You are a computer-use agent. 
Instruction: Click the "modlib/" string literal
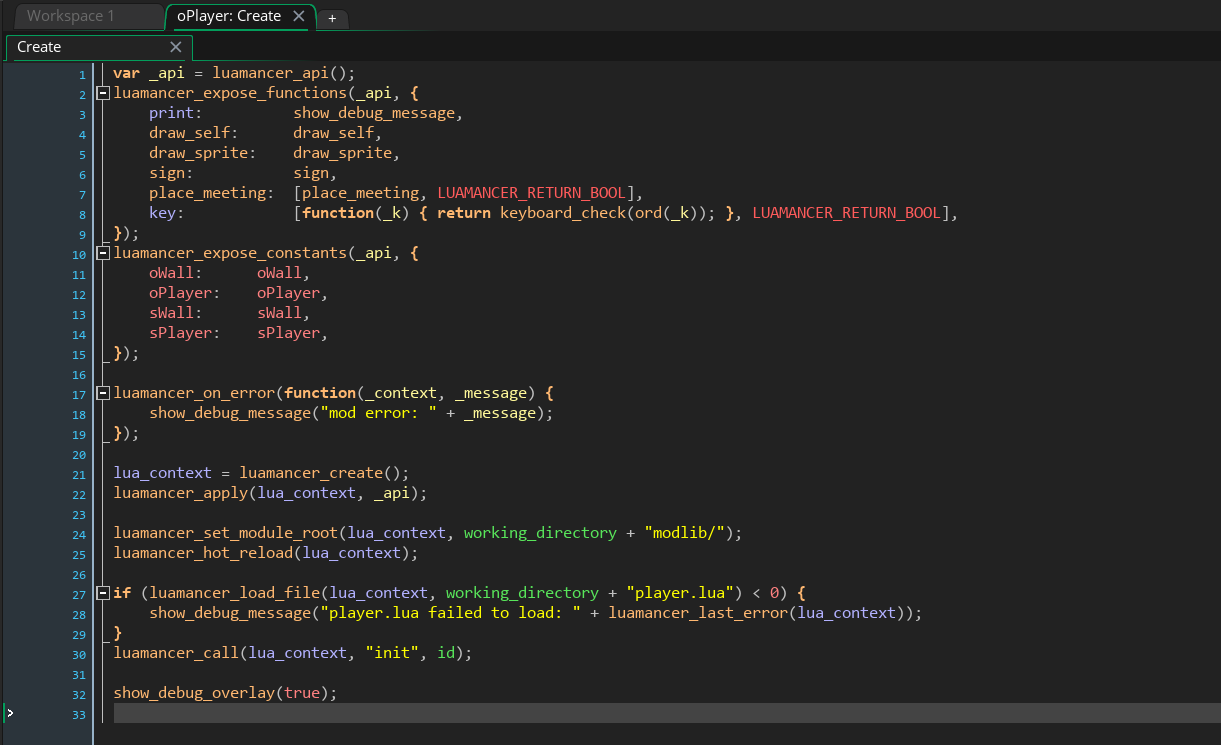[684, 533]
